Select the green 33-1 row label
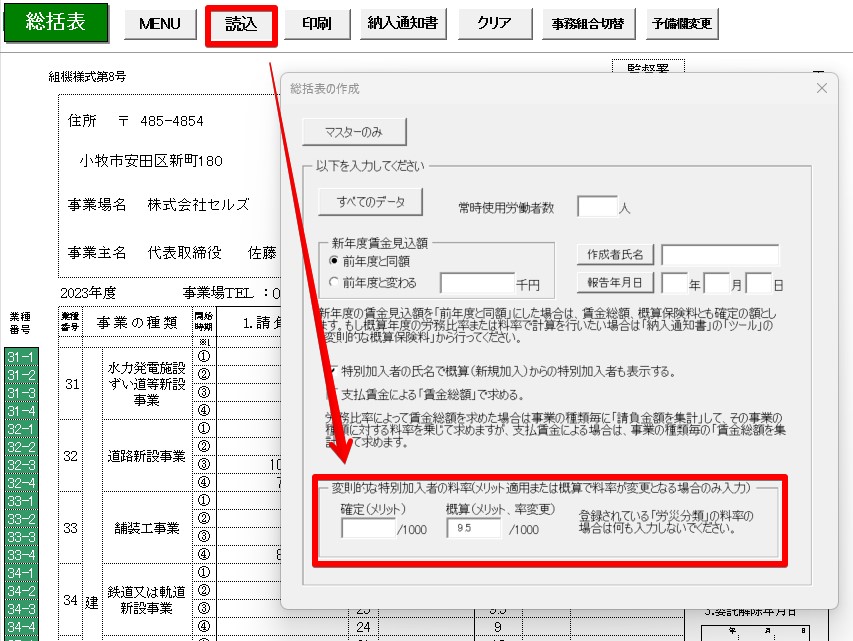This screenshot has height=641, width=853. (21, 501)
